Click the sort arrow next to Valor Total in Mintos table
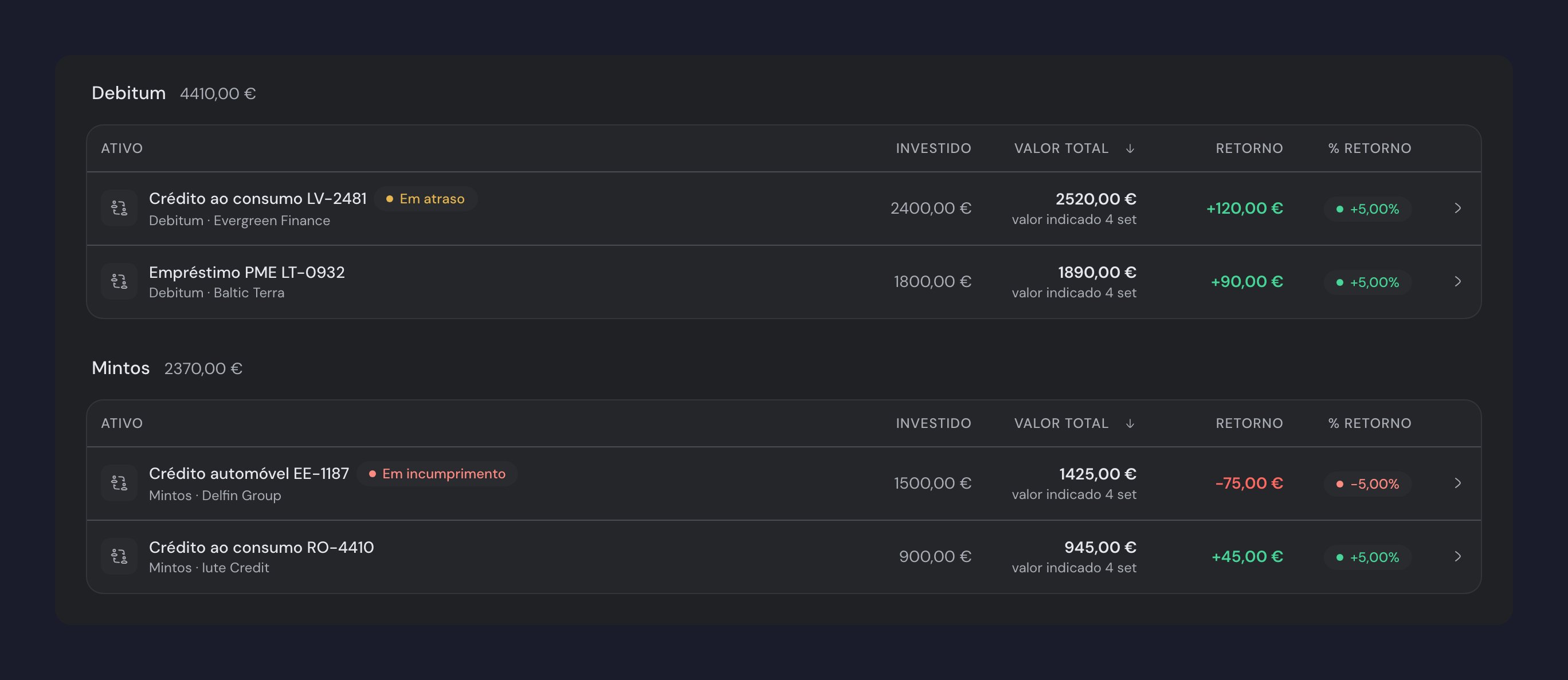 click(x=1130, y=423)
